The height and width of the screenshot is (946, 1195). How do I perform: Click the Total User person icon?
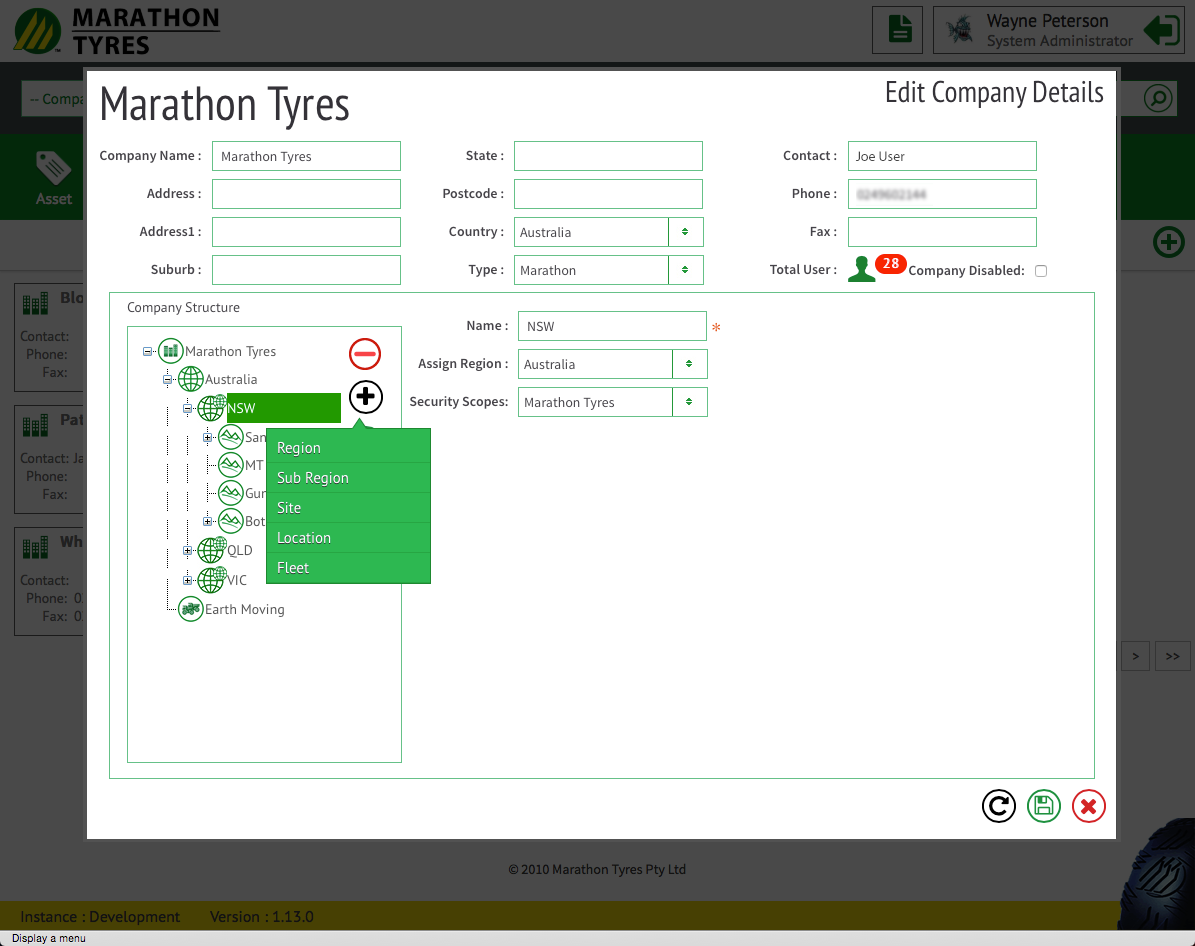(861, 269)
